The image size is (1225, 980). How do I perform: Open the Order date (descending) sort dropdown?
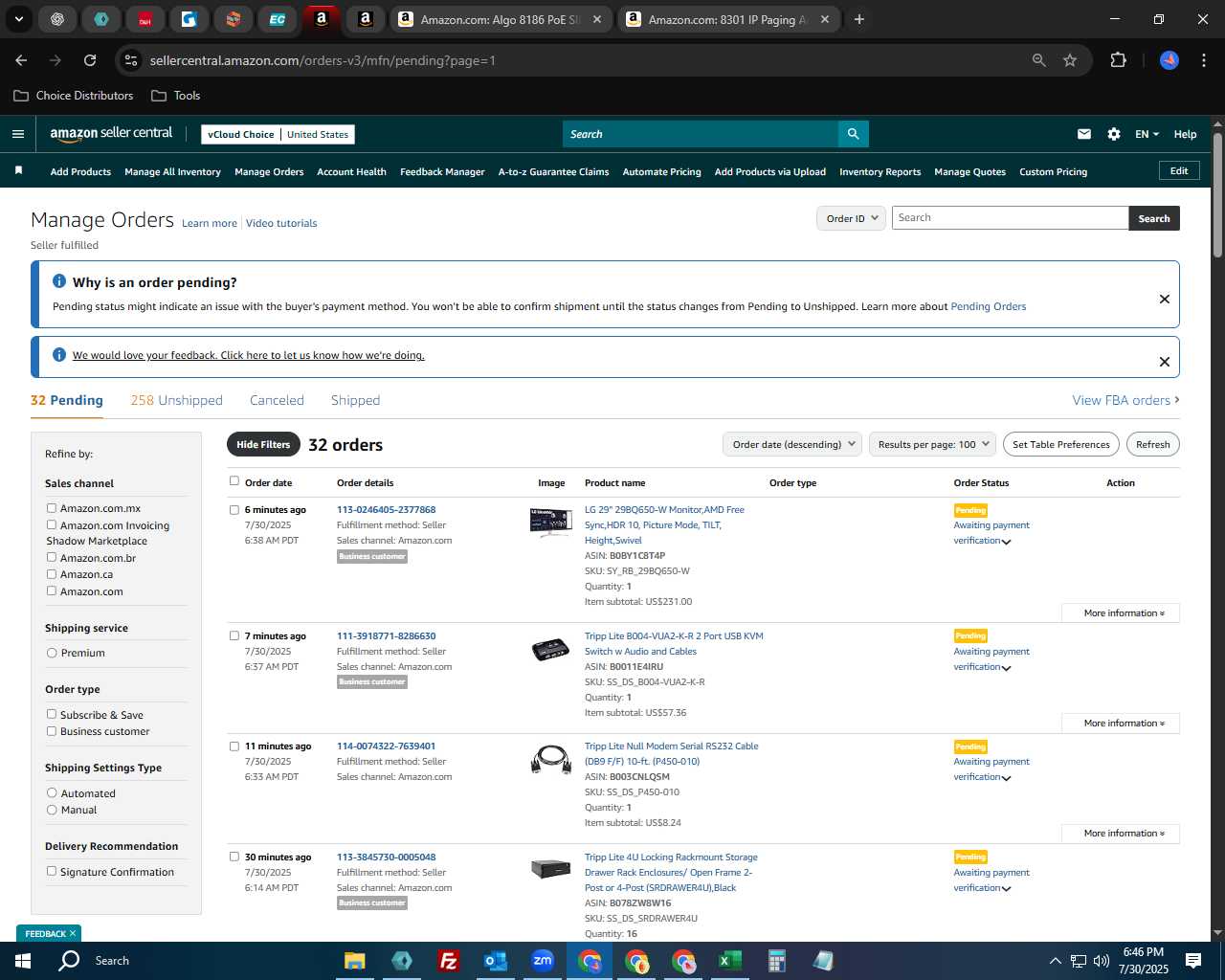[x=792, y=444]
